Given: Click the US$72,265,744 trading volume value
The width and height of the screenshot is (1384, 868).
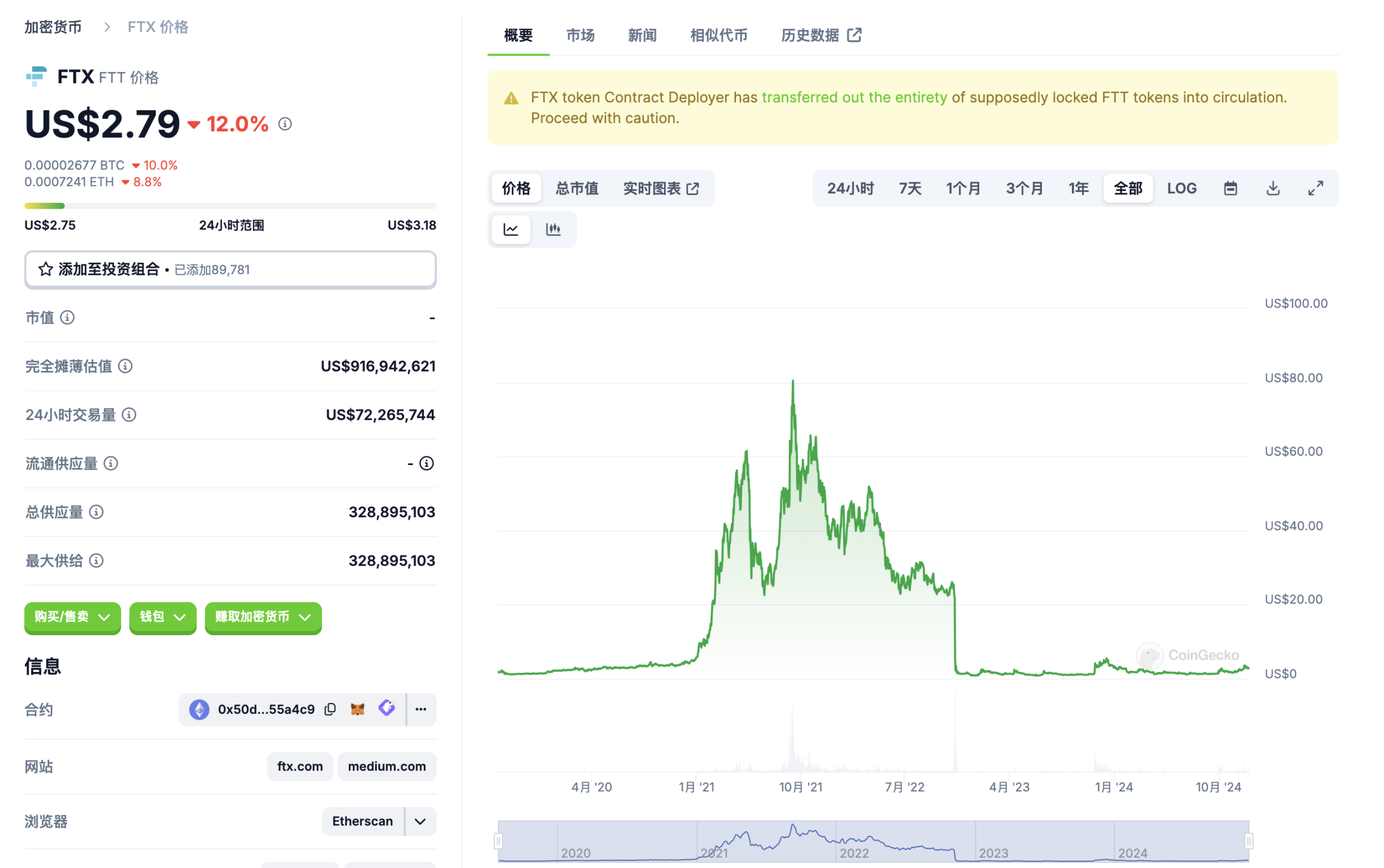Looking at the screenshot, I should pos(381,414).
